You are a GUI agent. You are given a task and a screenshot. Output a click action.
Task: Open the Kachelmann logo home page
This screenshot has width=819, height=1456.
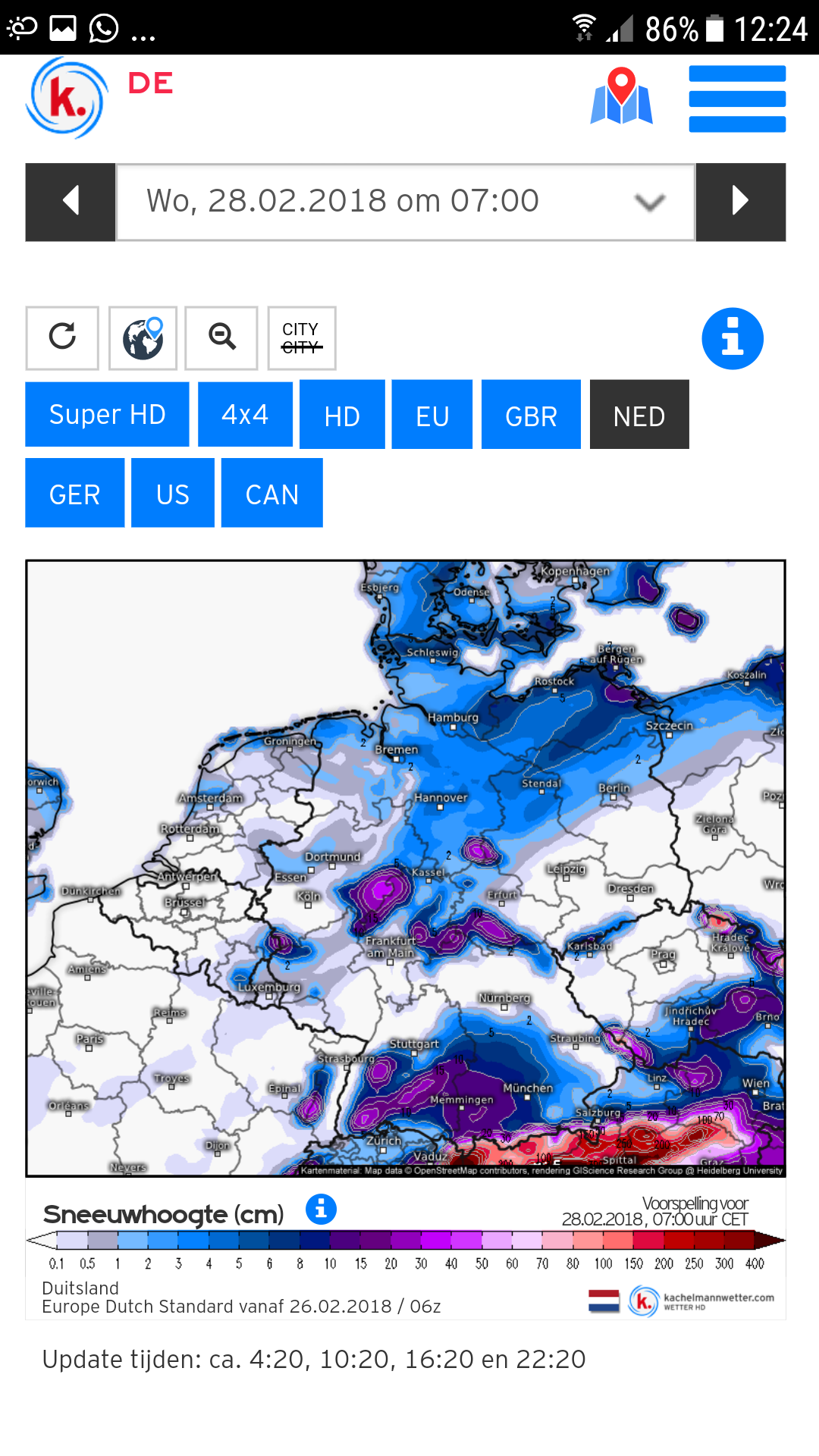(67, 99)
